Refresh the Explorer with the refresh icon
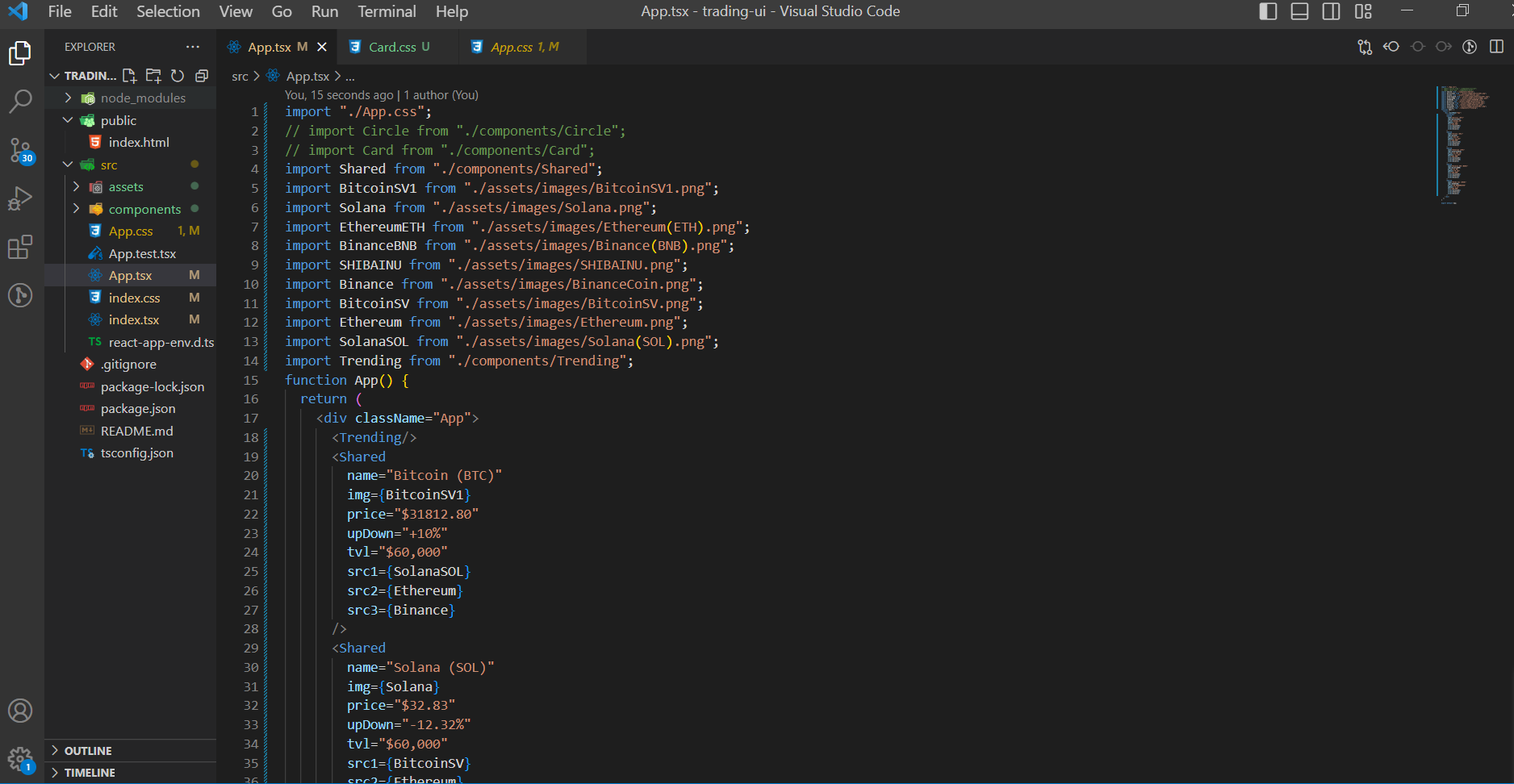Viewport: 1514px width, 784px height. pyautogui.click(x=178, y=76)
